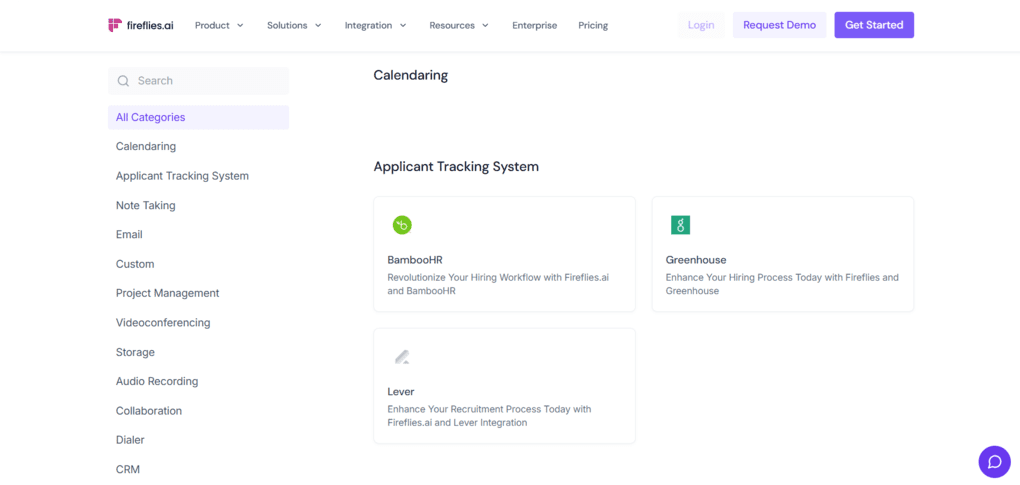Select the Collaboration category
The height and width of the screenshot is (485, 1020).
point(149,411)
